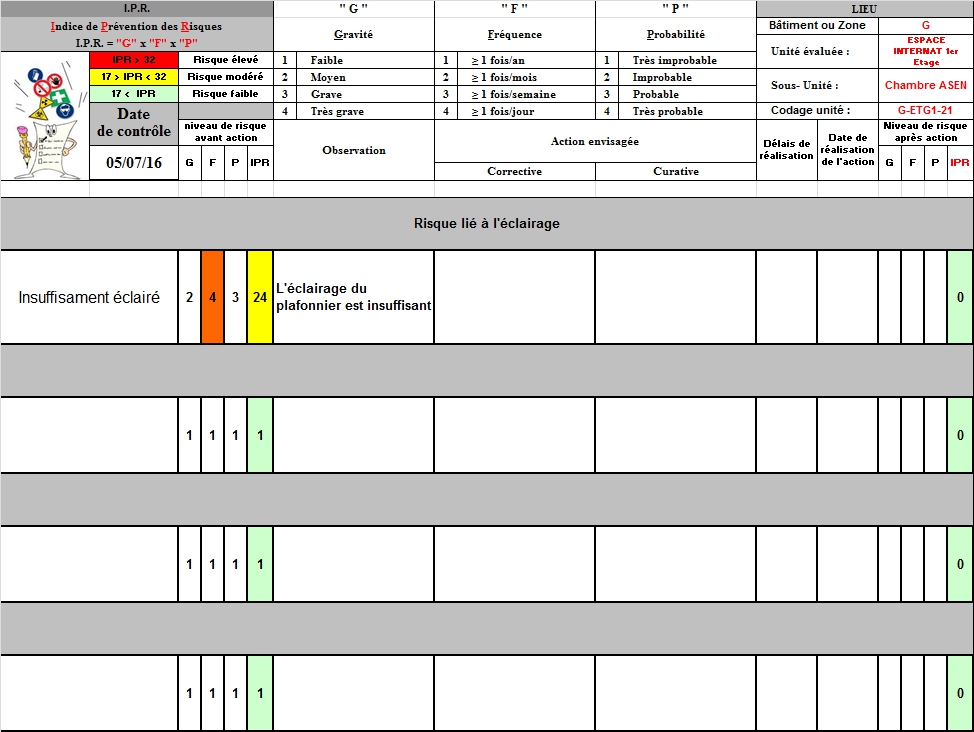Click the "Délais de réalisation" column header

786,150
